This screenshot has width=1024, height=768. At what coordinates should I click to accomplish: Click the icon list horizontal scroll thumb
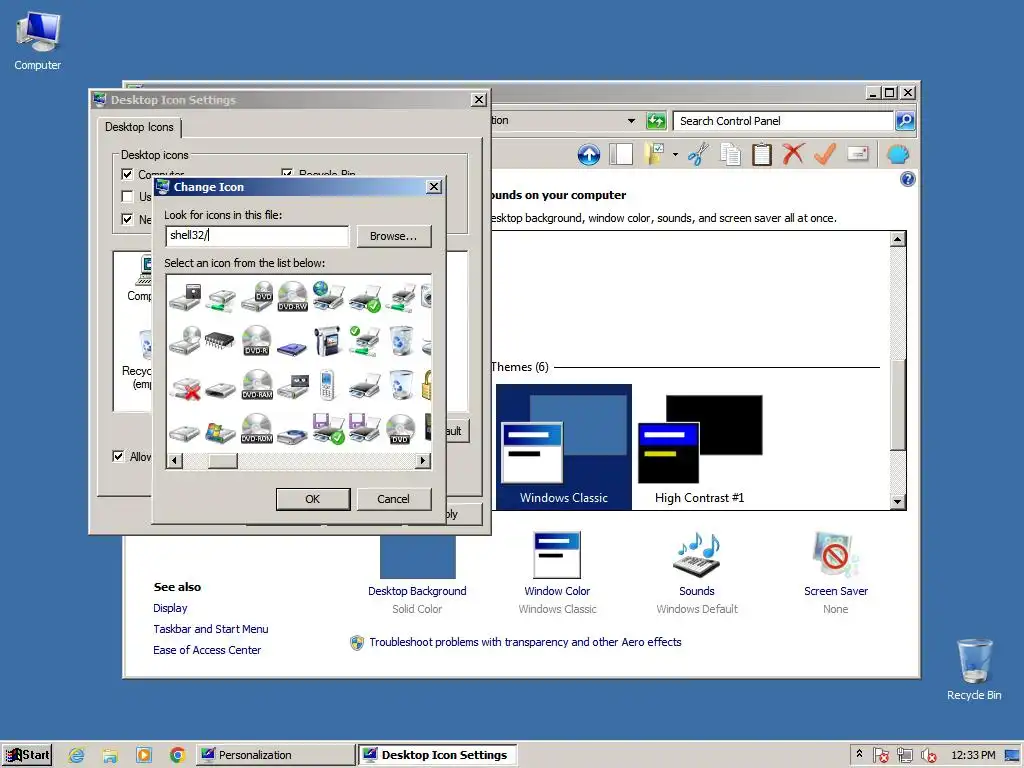click(x=223, y=461)
